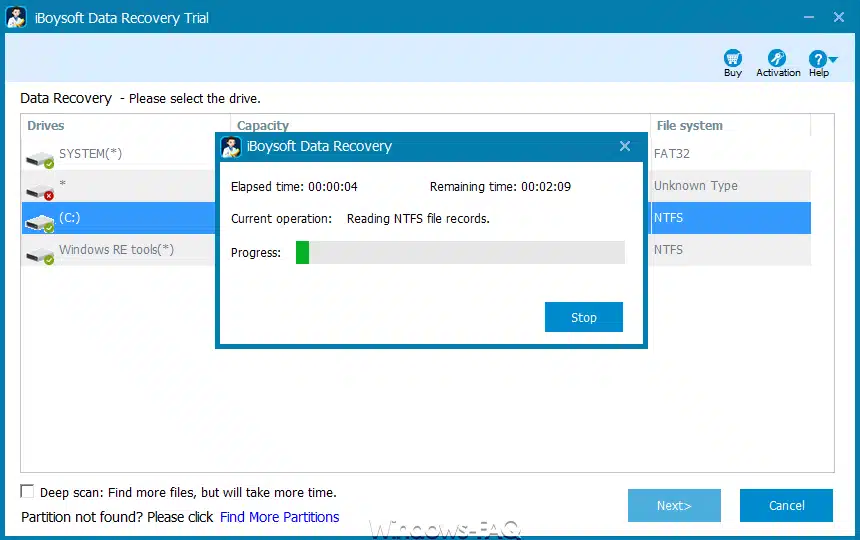Screen dimensions: 860x540
Task: Close the iBoysoft Data Recovery Trial window
Action: pyautogui.click(x=839, y=18)
